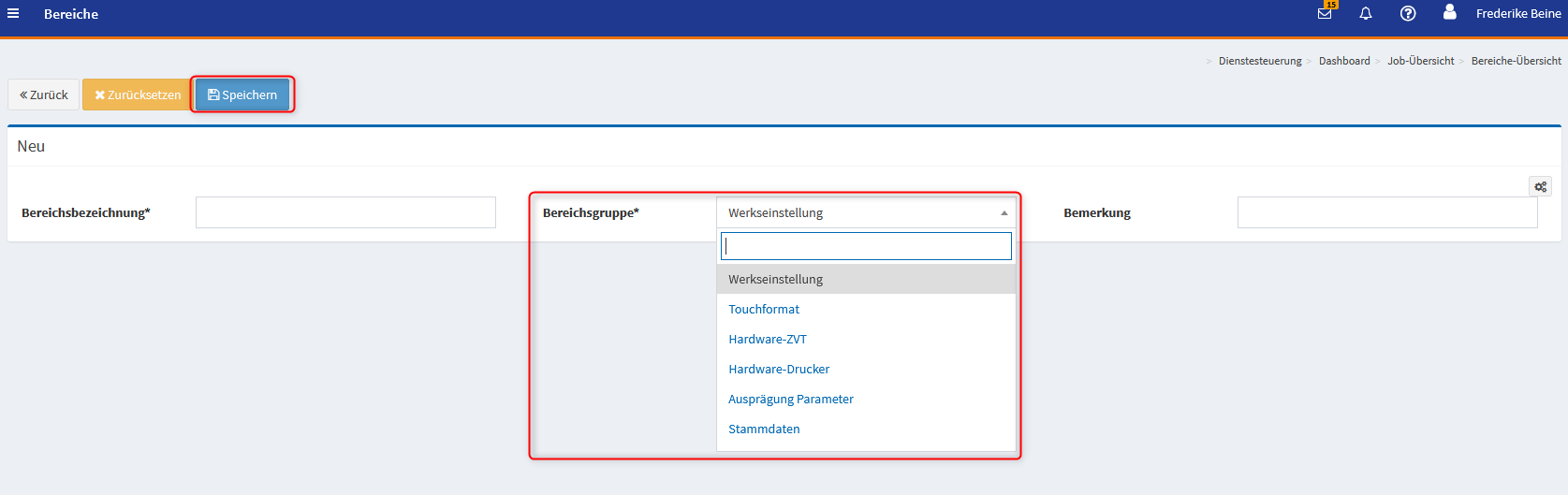Open the hamburger navigation menu
Image resolution: width=1568 pixels, height=495 pixels.
(x=13, y=14)
